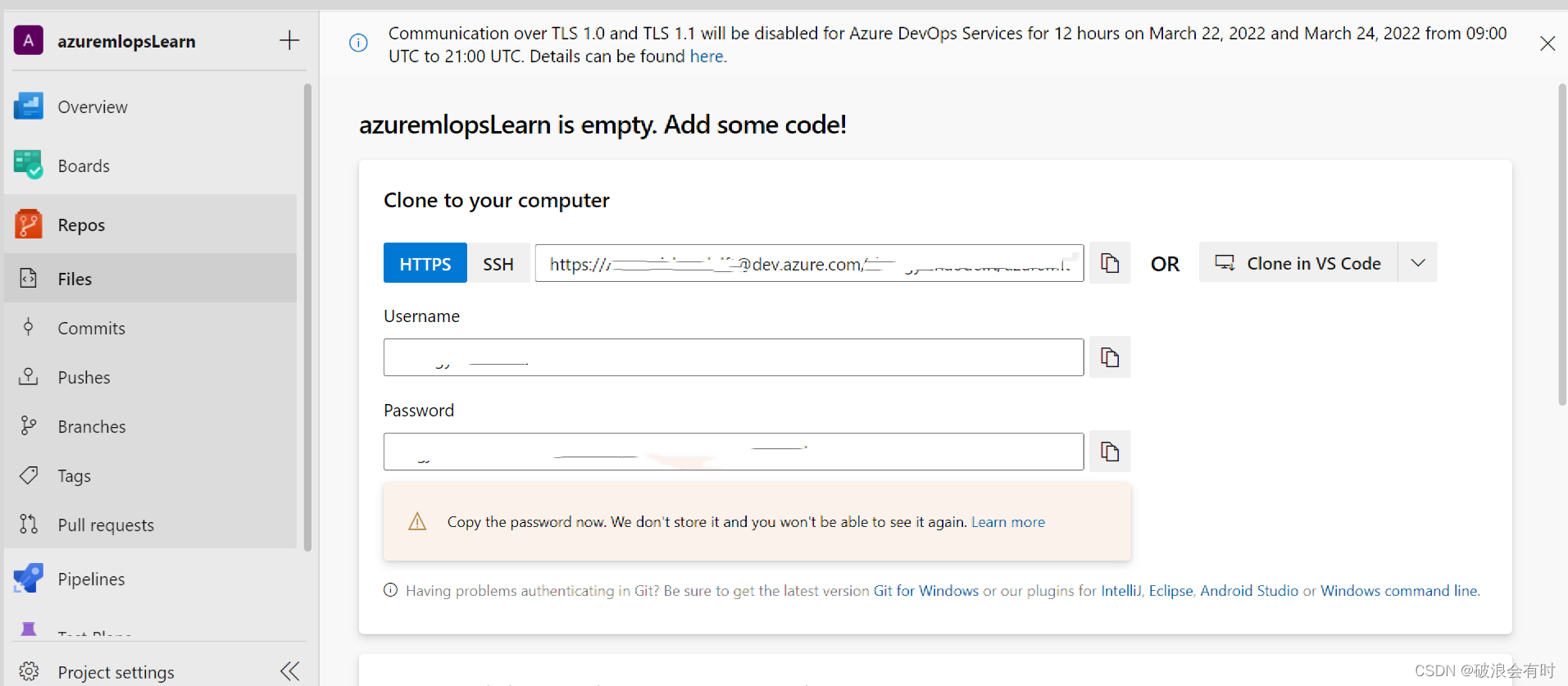
Task: Select the Tags icon in sidebar
Action: [x=29, y=475]
